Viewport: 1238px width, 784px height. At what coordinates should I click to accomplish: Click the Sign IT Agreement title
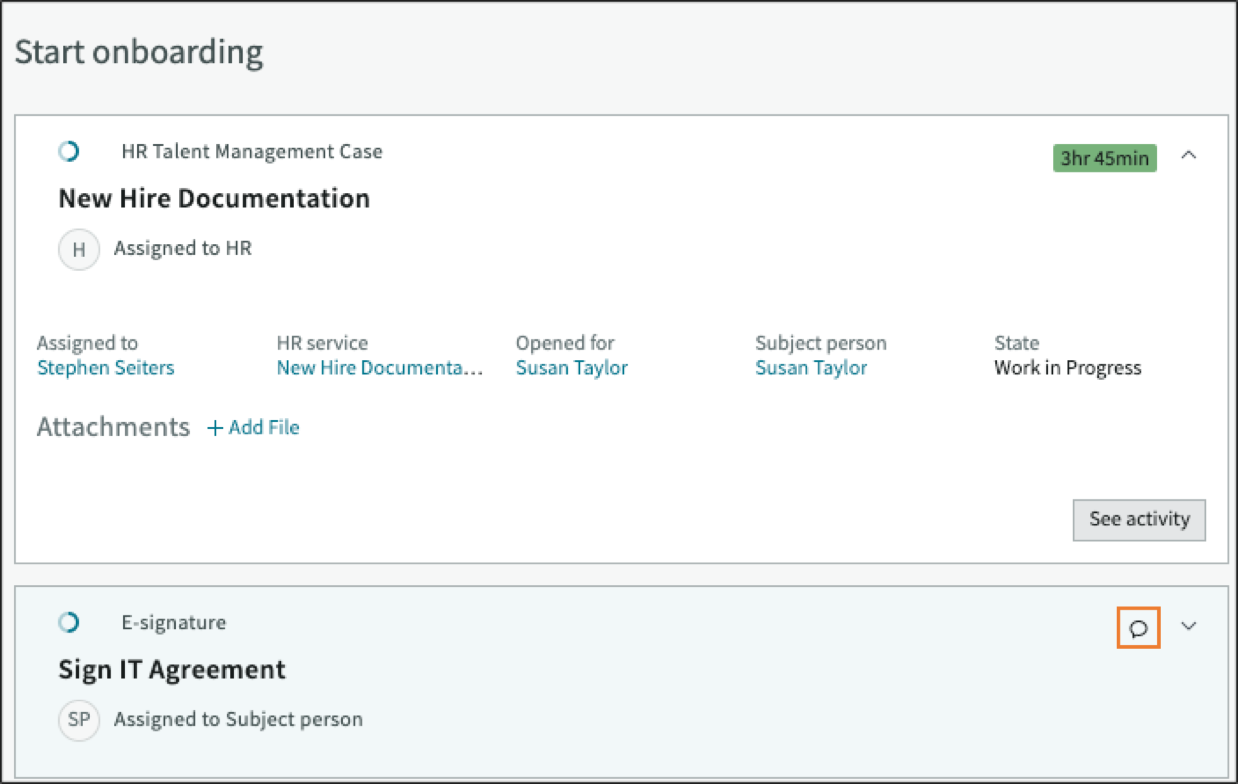172,669
